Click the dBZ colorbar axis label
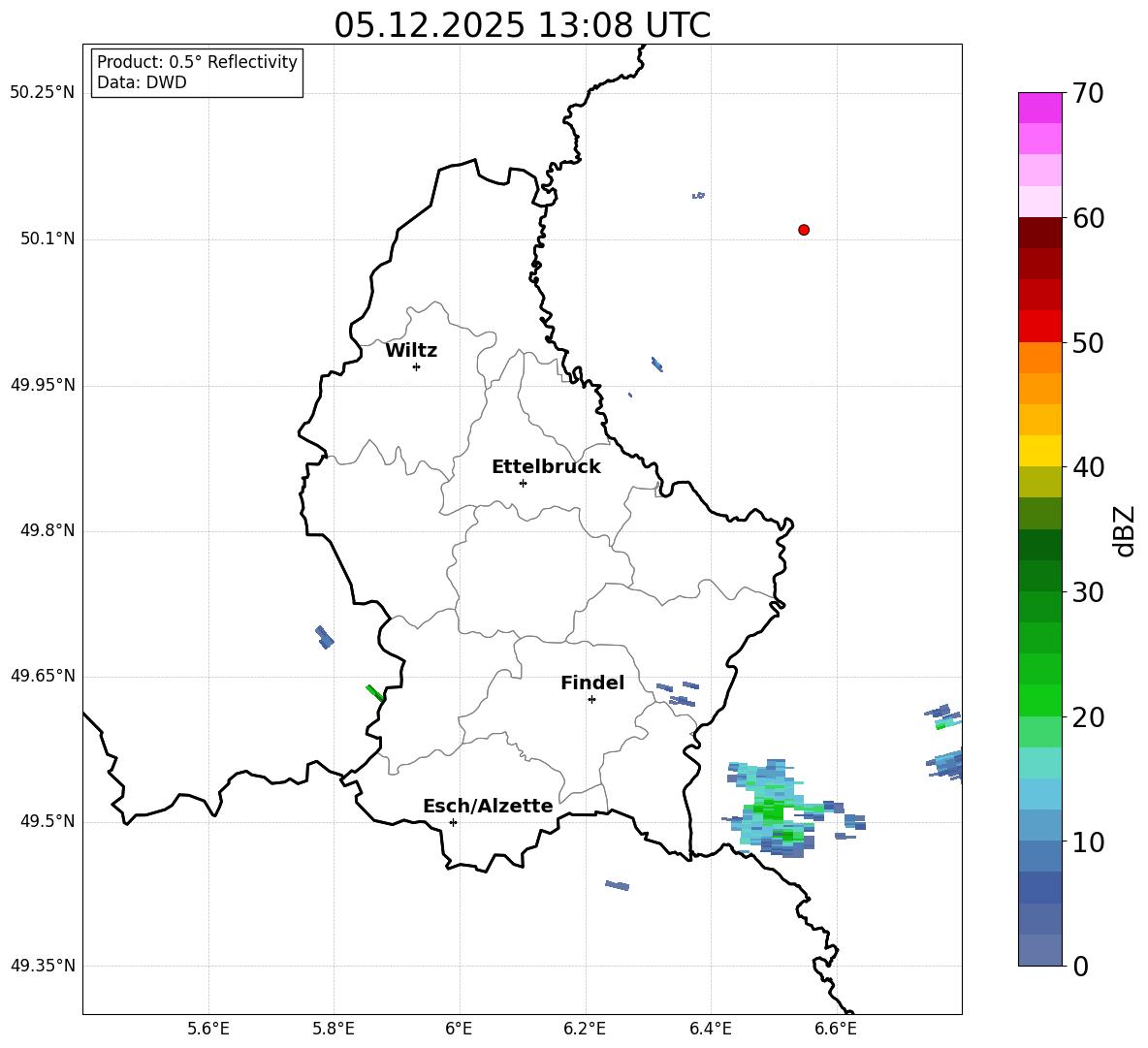The height and width of the screenshot is (1048, 1148). coord(1125,530)
